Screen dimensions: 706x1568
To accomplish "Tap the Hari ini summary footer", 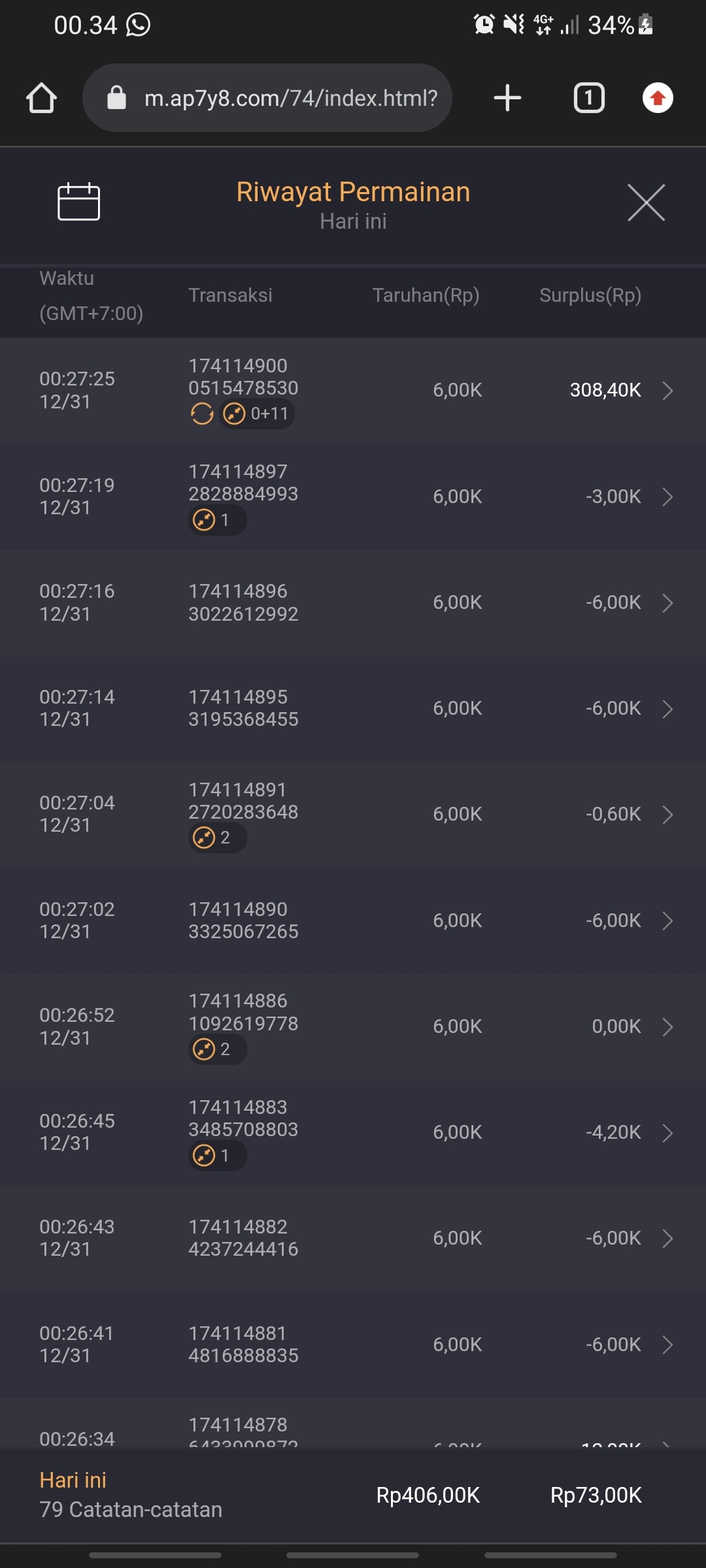I will [131, 1495].
